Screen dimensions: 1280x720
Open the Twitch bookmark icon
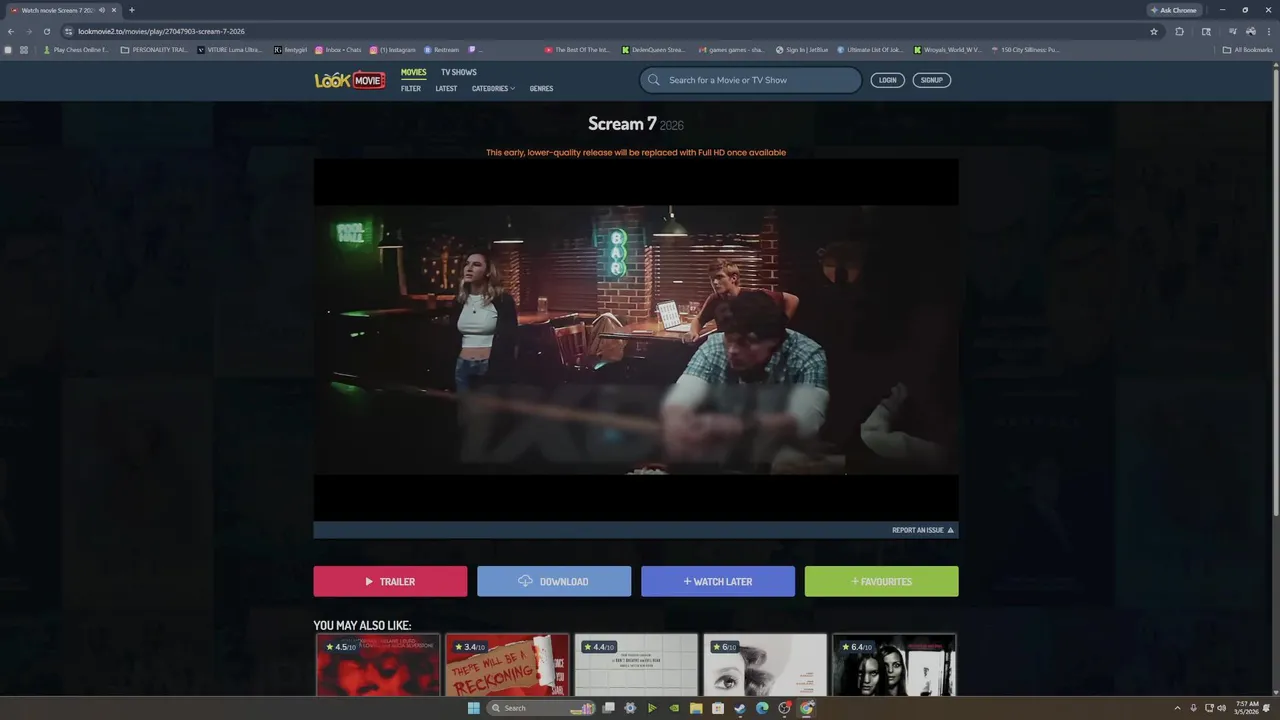click(472, 49)
